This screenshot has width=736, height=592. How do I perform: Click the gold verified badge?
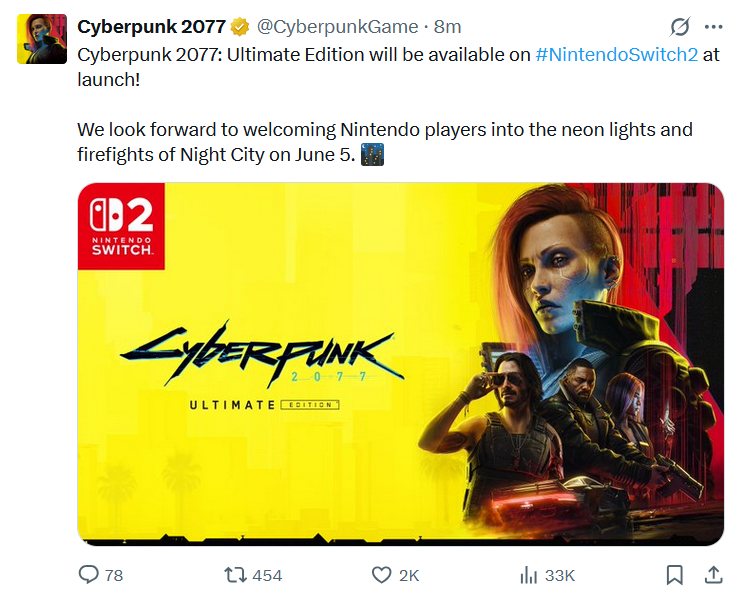(240, 27)
